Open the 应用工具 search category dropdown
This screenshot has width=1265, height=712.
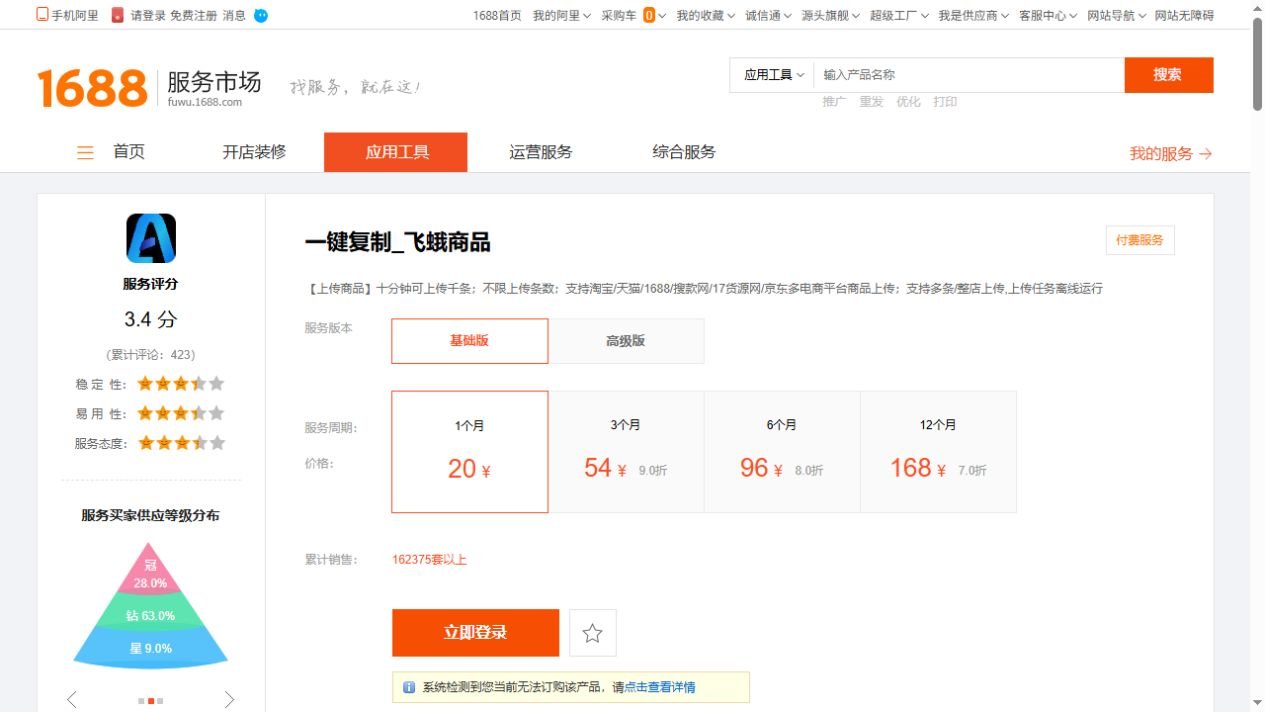click(773, 75)
